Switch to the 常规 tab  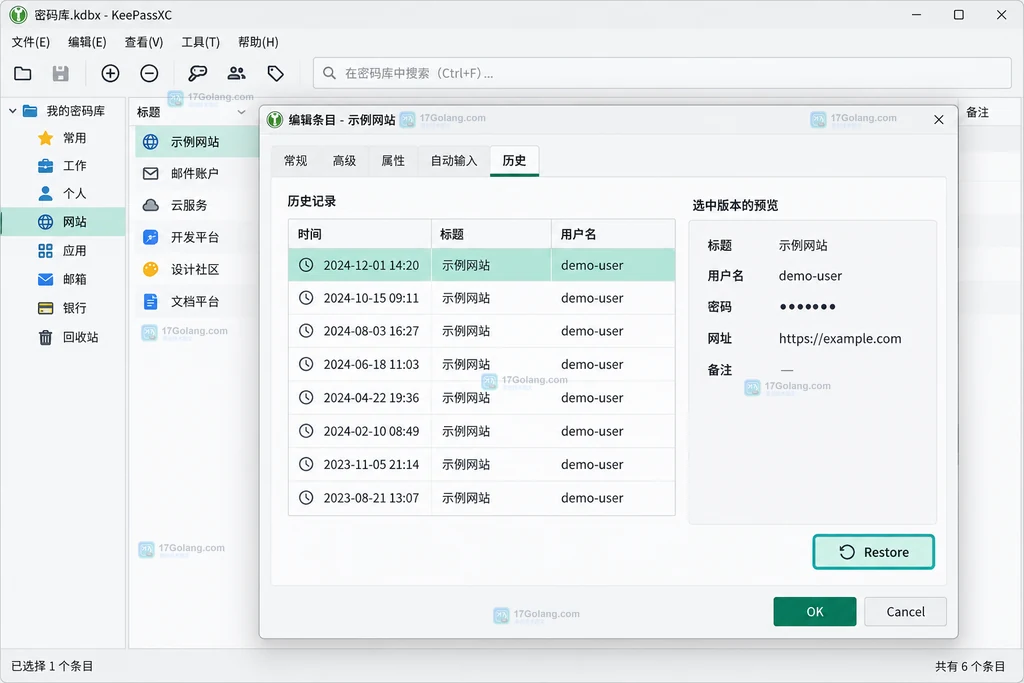pyautogui.click(x=296, y=161)
